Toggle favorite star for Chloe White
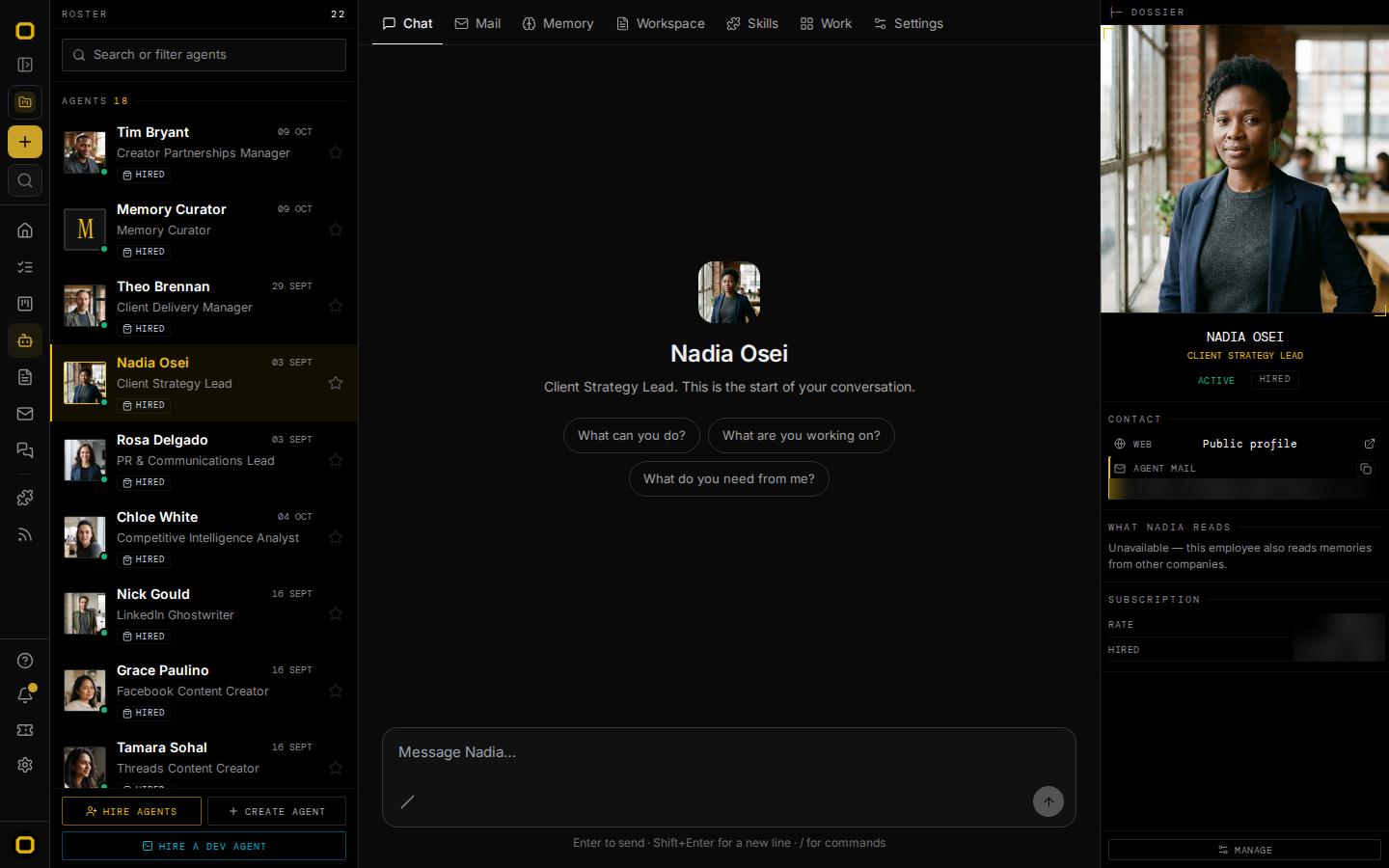This screenshot has height=868, width=1389. tap(336, 537)
